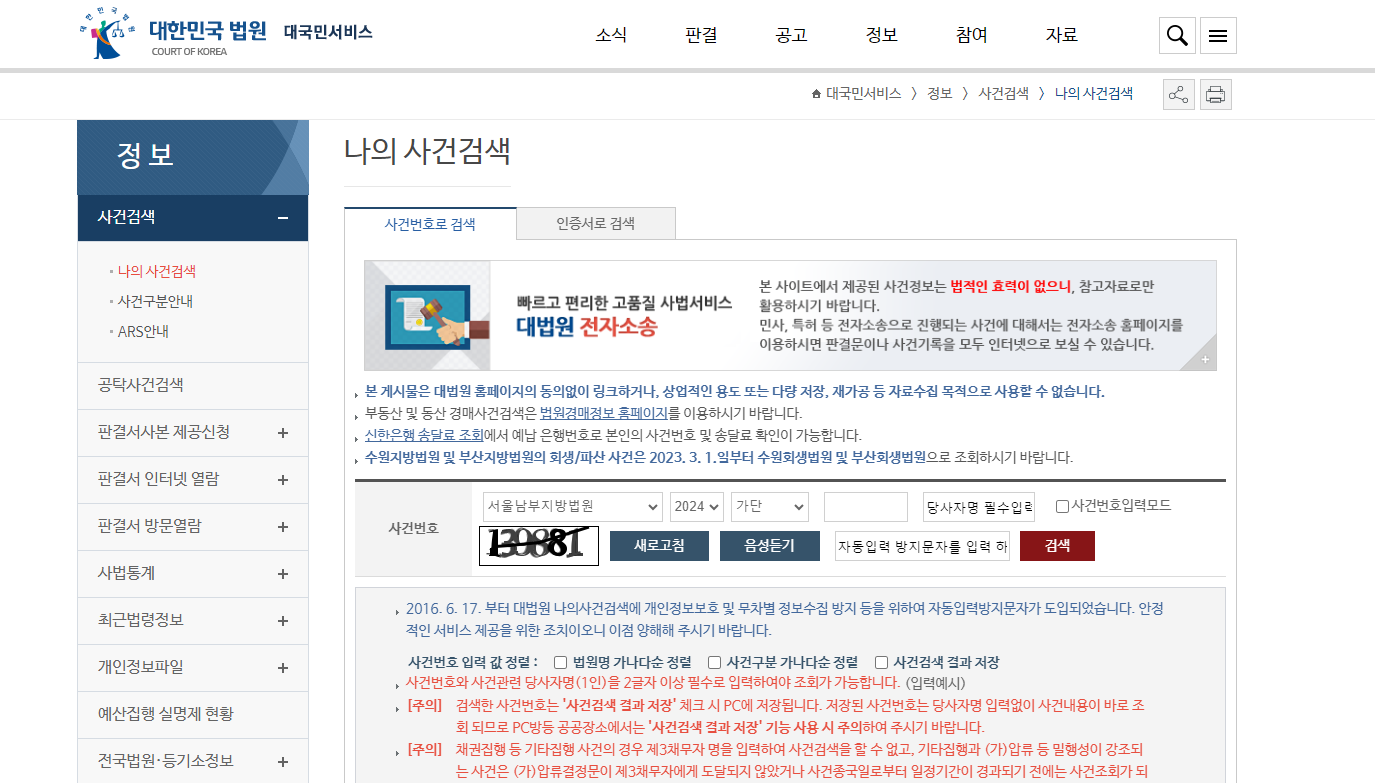Check the 사건검색 결과 저장 option
The image size is (1375, 783).
(882, 662)
